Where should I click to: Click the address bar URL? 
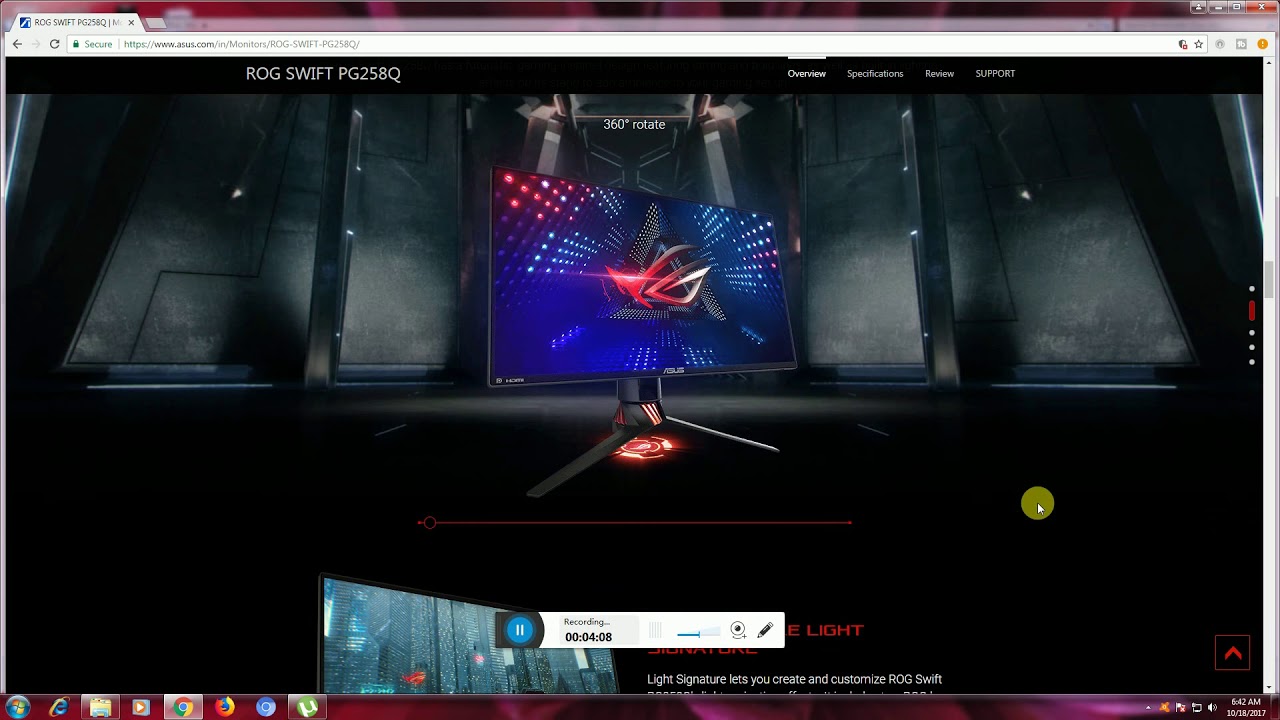pos(241,44)
